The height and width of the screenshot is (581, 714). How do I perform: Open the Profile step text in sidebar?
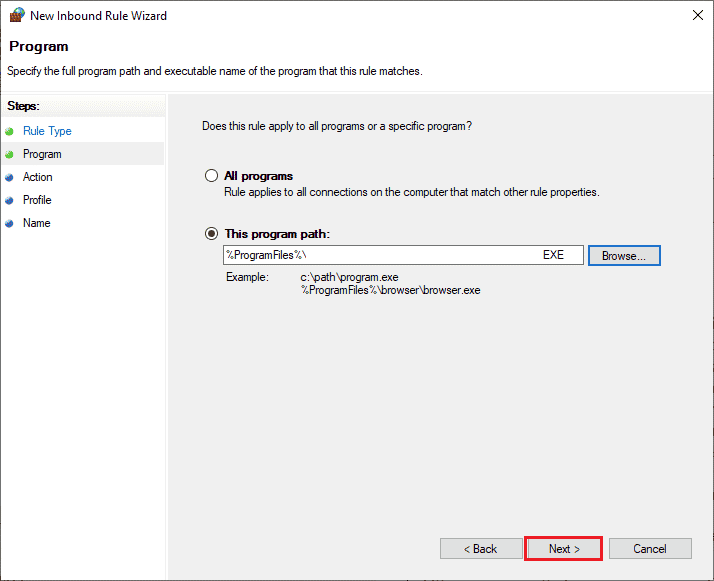(x=37, y=200)
